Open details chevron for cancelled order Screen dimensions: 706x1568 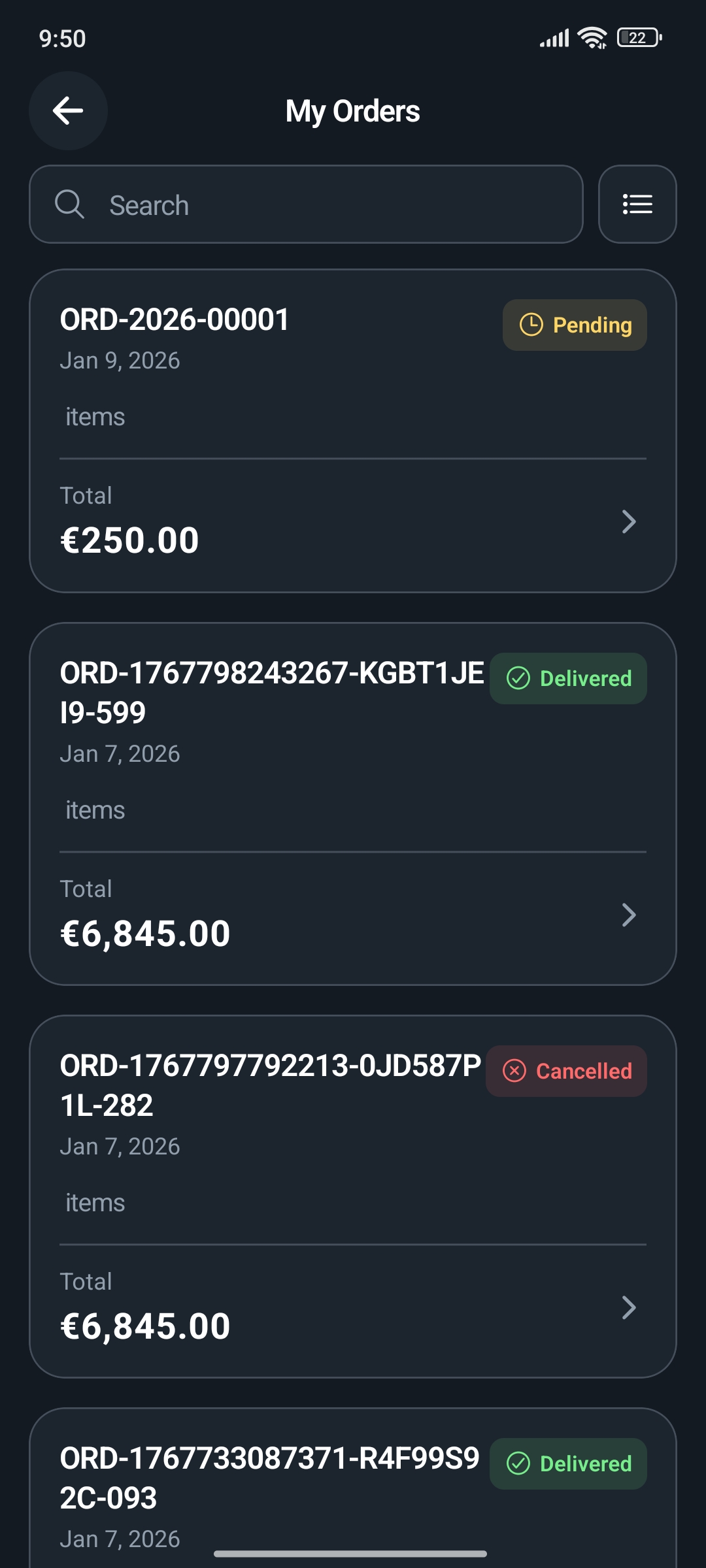[x=629, y=1307]
